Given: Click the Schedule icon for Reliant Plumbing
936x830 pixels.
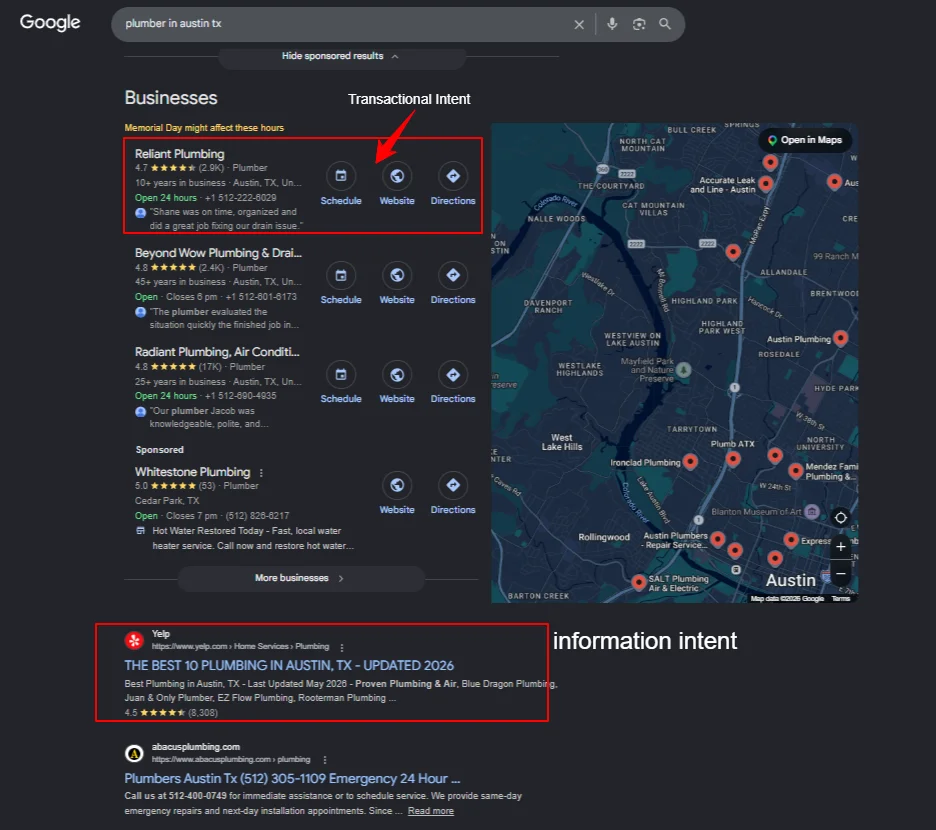Looking at the screenshot, I should [x=341, y=176].
